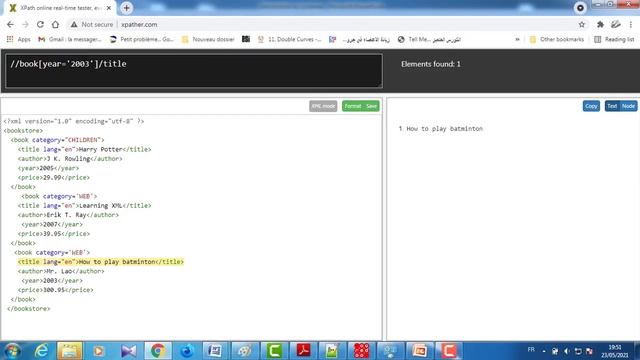640x360 pixels.
Task: Open the Petit problème bookmark
Action: 142,39
